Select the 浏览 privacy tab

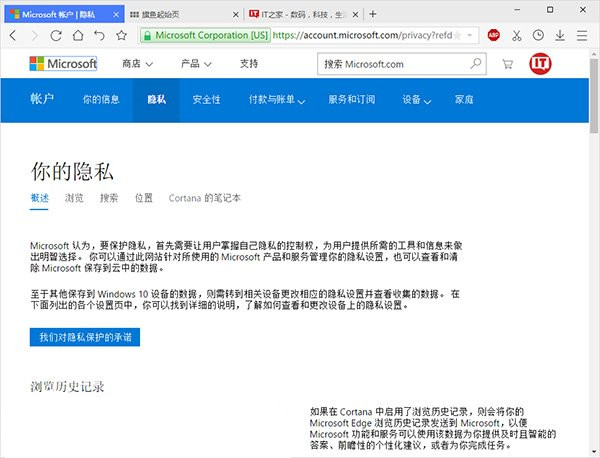pyautogui.click(x=74, y=198)
